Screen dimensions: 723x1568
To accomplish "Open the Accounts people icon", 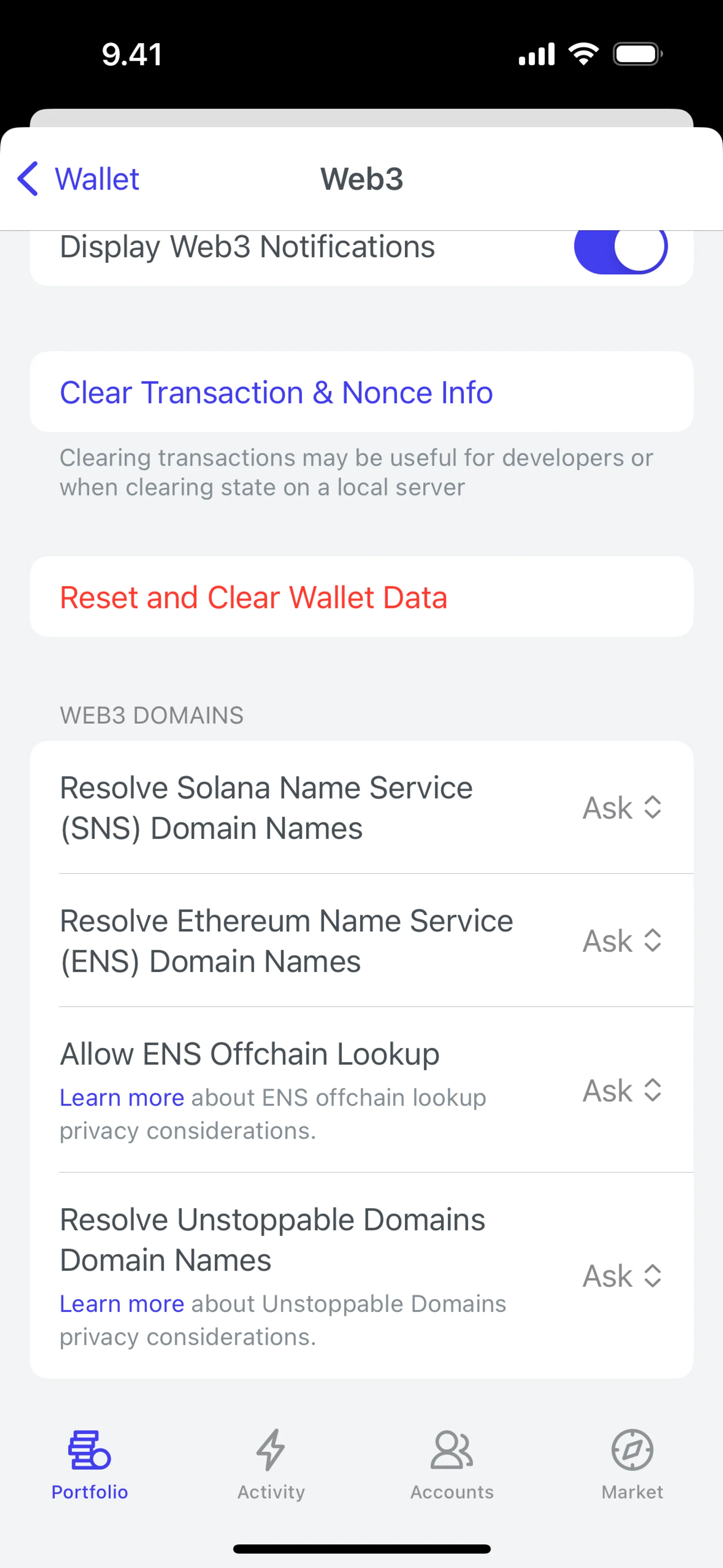I will tap(451, 1450).
